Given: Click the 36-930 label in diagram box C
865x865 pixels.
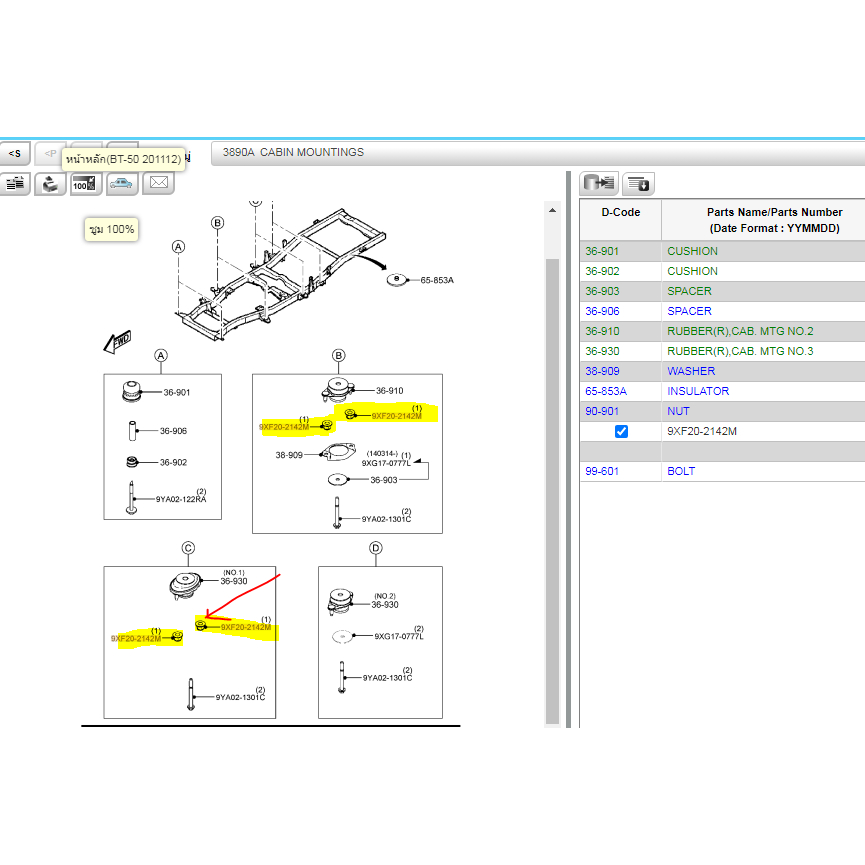Looking at the screenshot, I should [233, 581].
